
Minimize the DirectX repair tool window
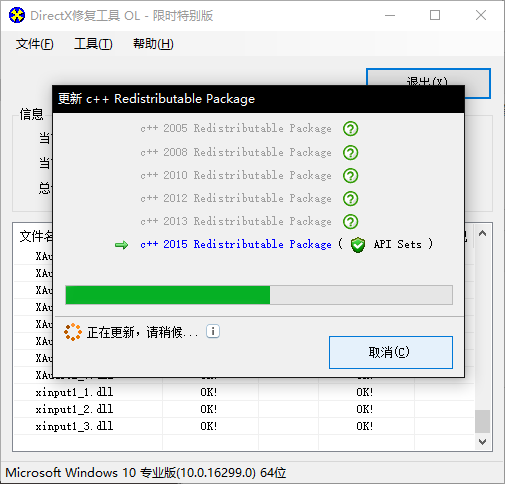[x=390, y=15]
